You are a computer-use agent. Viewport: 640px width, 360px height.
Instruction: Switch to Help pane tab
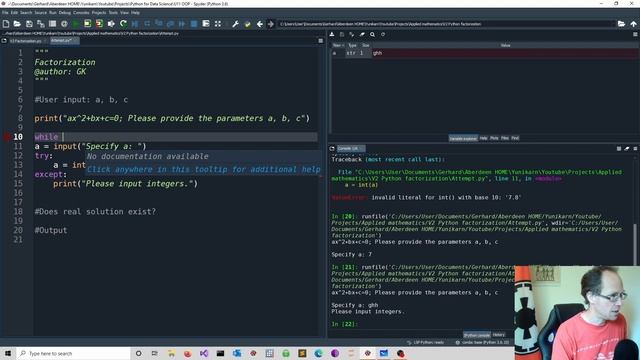click(484, 138)
